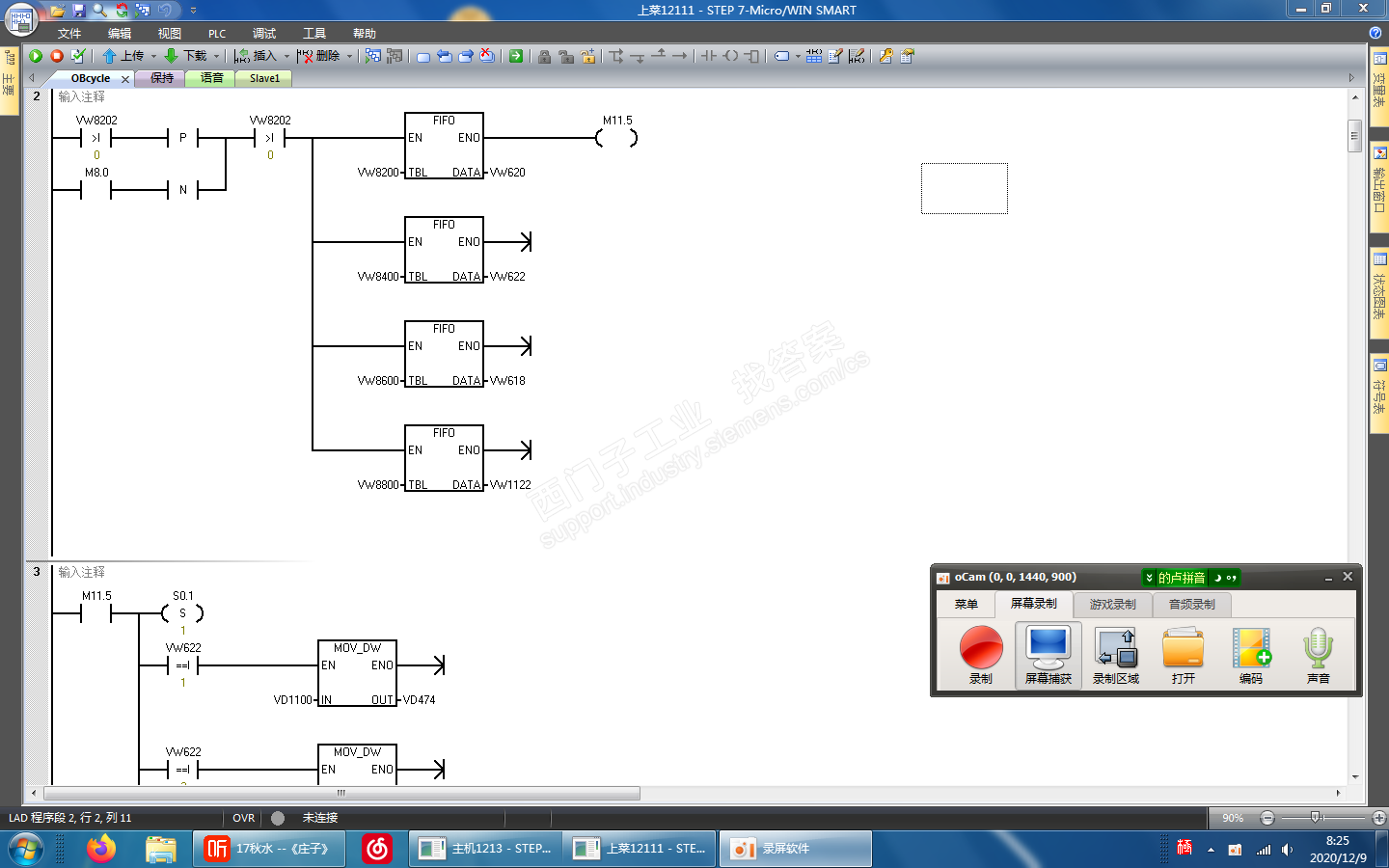This screenshot has height=868, width=1389.
Task: Open the 帮助 menu
Action: pyautogui.click(x=365, y=34)
